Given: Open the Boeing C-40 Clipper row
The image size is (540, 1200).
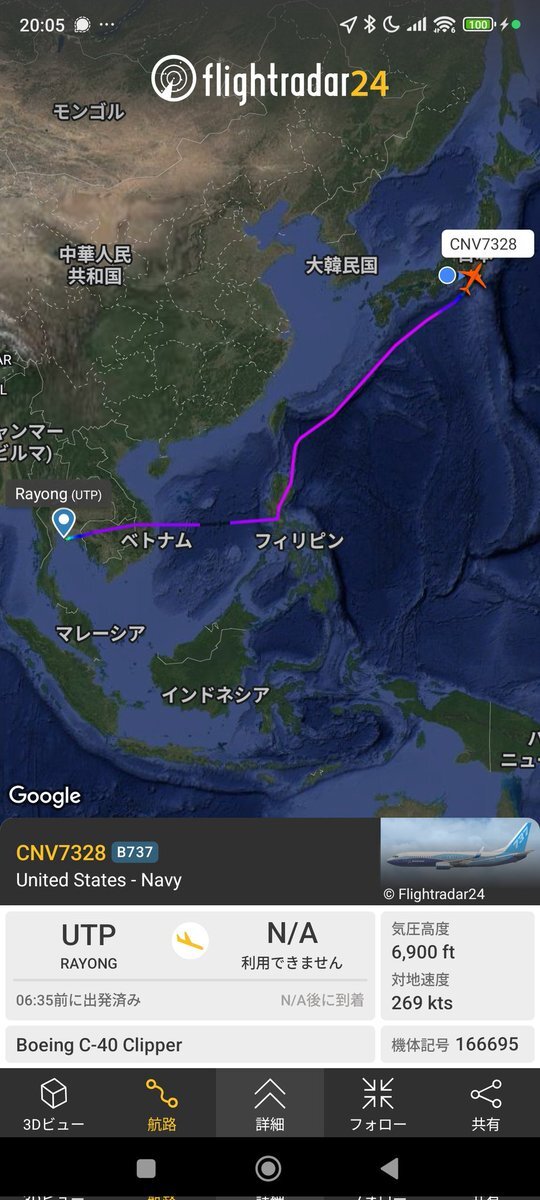Looking at the screenshot, I should [x=190, y=1044].
